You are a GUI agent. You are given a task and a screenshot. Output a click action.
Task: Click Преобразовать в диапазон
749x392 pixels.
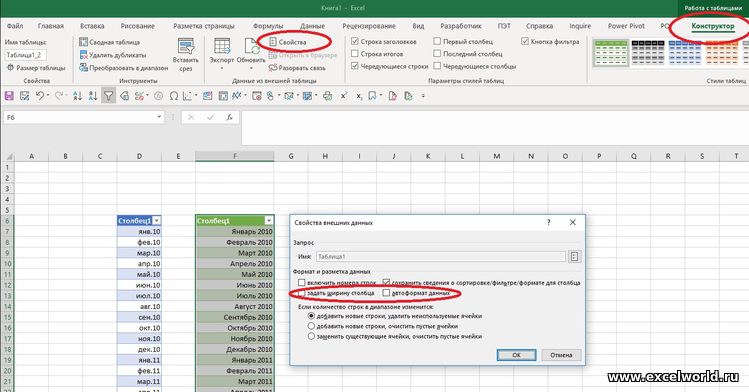tap(124, 68)
